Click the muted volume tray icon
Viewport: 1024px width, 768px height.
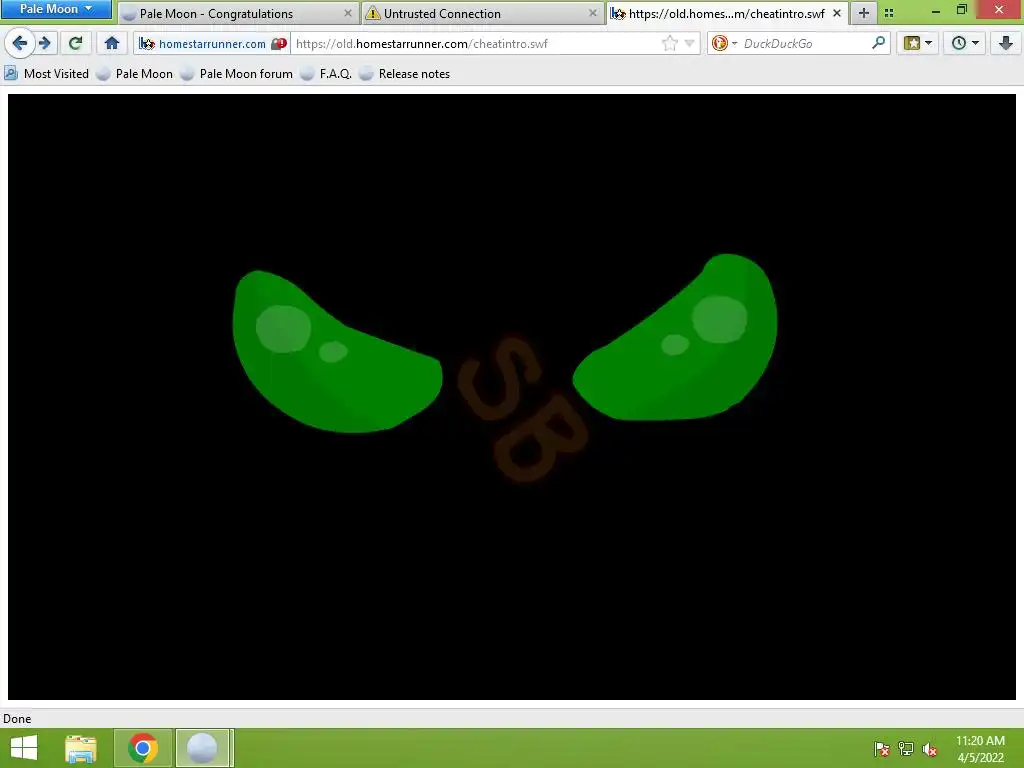coord(929,750)
